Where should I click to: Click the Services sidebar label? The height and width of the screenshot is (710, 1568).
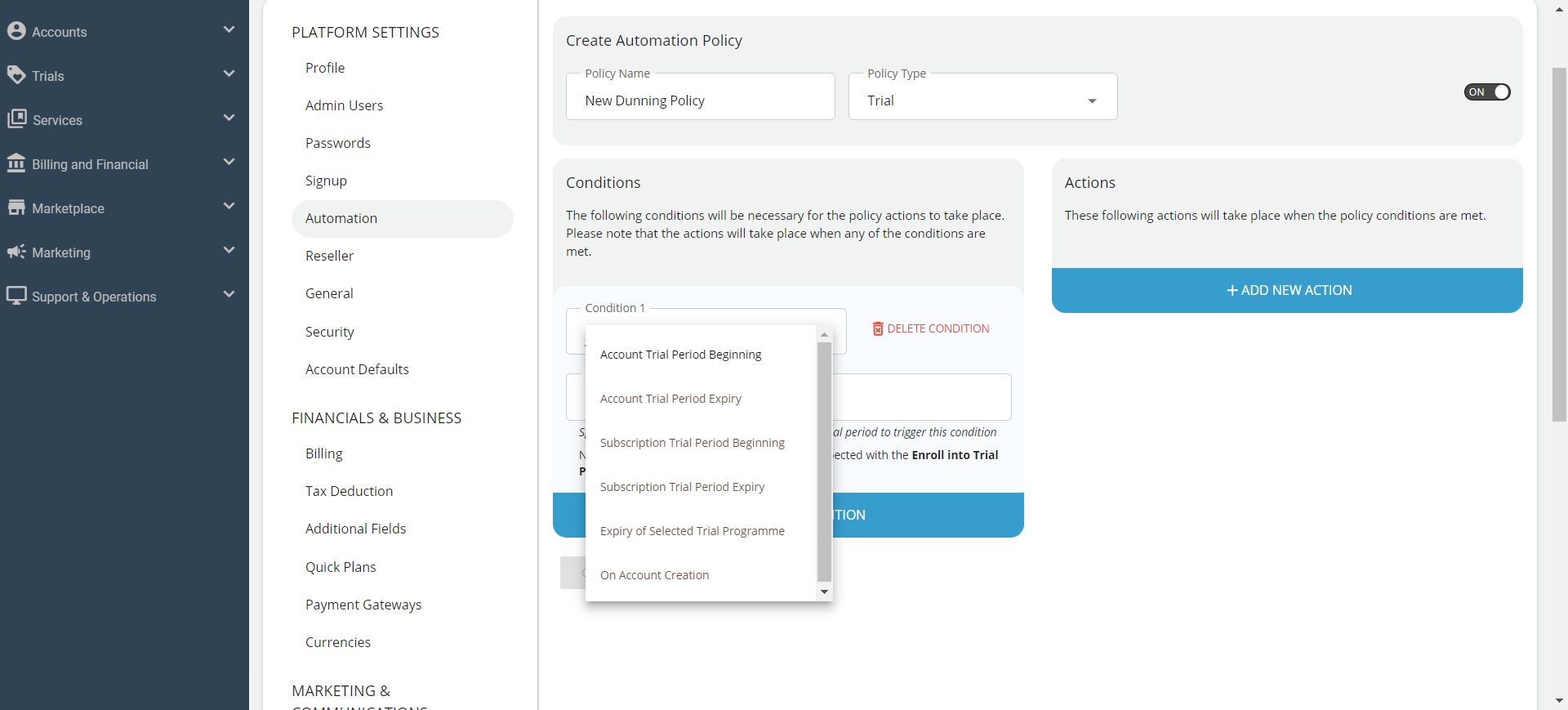[x=57, y=120]
